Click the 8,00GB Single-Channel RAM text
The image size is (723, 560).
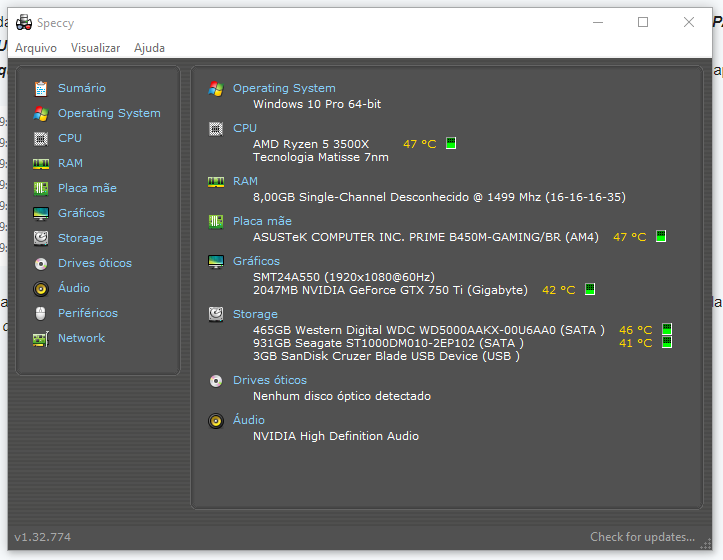pos(439,197)
